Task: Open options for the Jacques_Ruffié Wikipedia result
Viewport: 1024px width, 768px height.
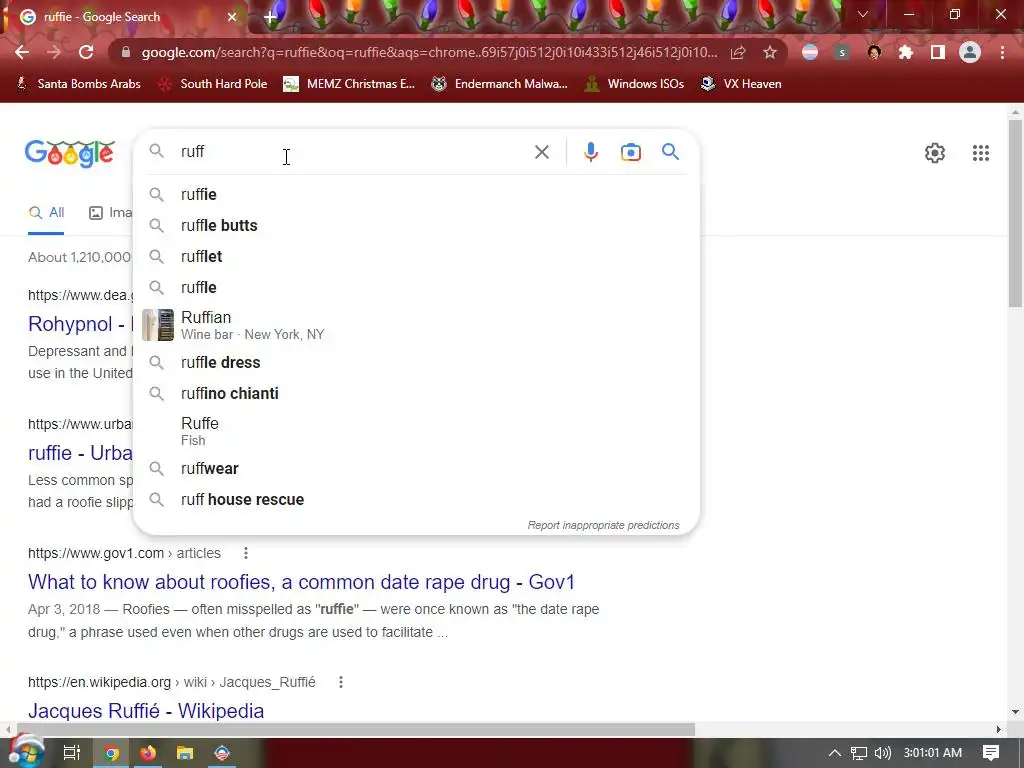Action: click(x=340, y=682)
